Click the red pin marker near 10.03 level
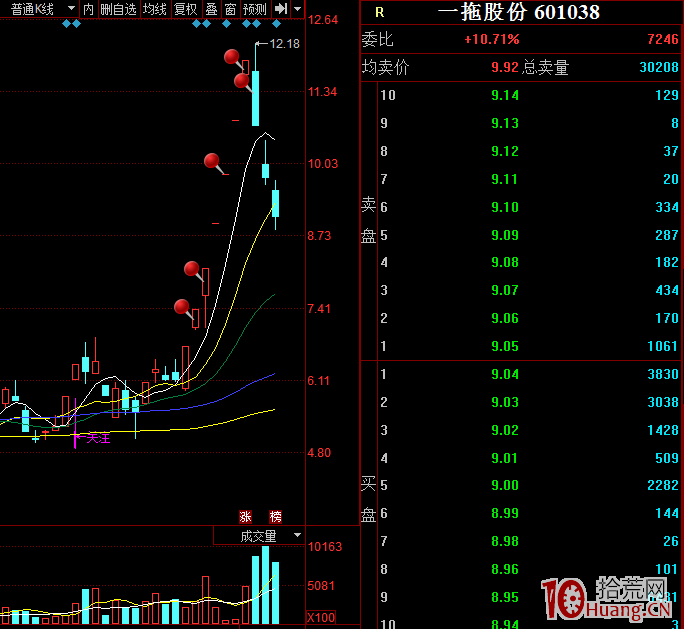This screenshot has width=684, height=629. [x=212, y=161]
